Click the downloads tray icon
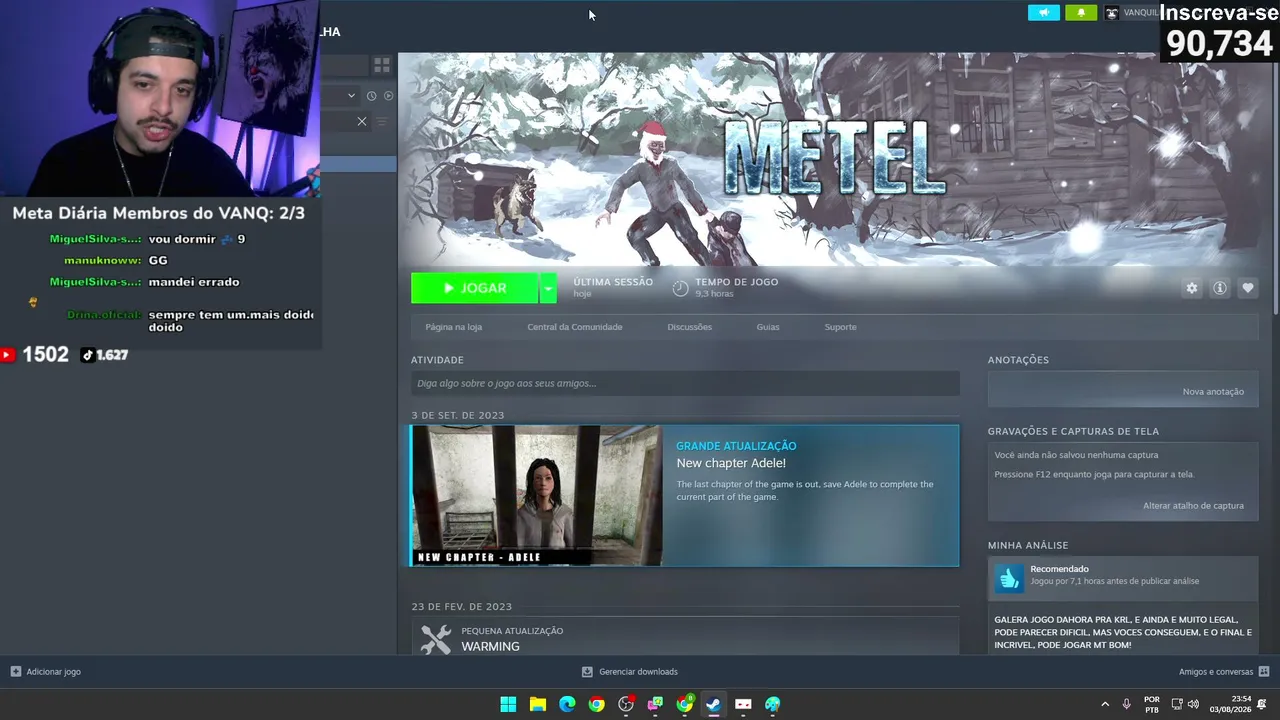 click(588, 672)
